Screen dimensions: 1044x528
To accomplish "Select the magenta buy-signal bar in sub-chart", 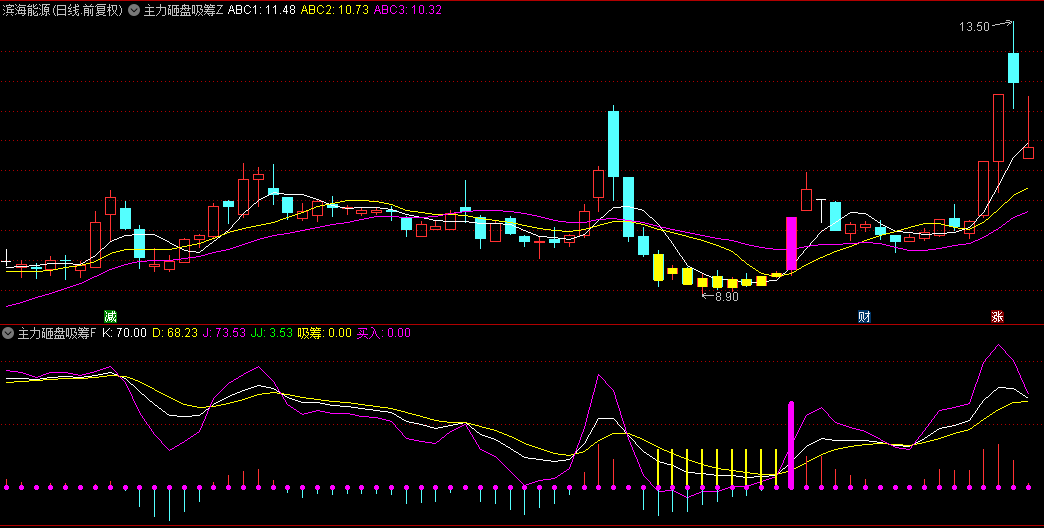I will (791, 445).
